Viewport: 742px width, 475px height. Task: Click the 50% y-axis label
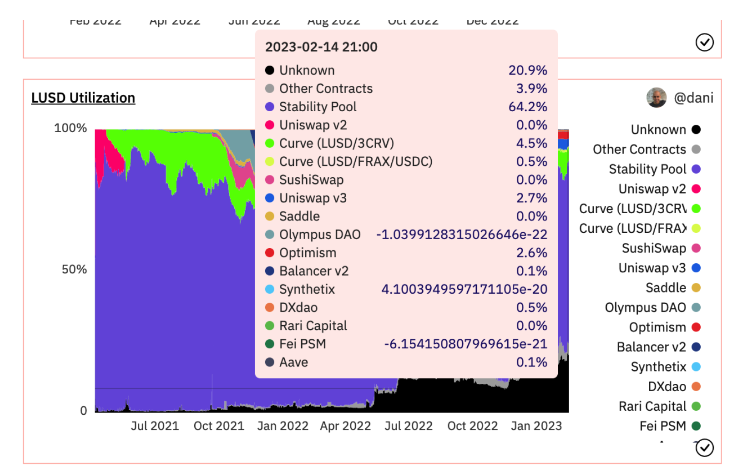click(x=74, y=270)
